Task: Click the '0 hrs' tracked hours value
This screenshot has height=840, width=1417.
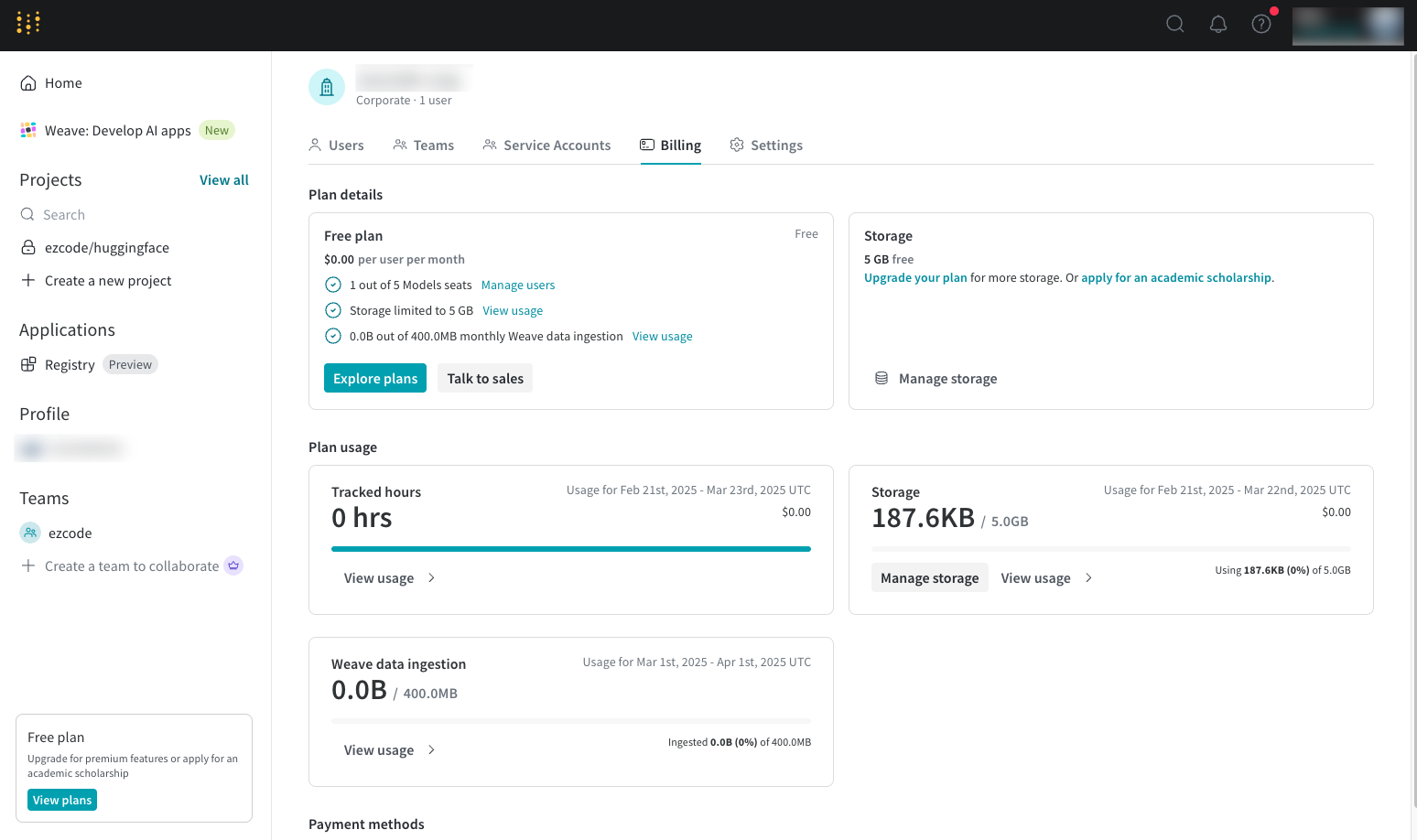Action: click(362, 518)
